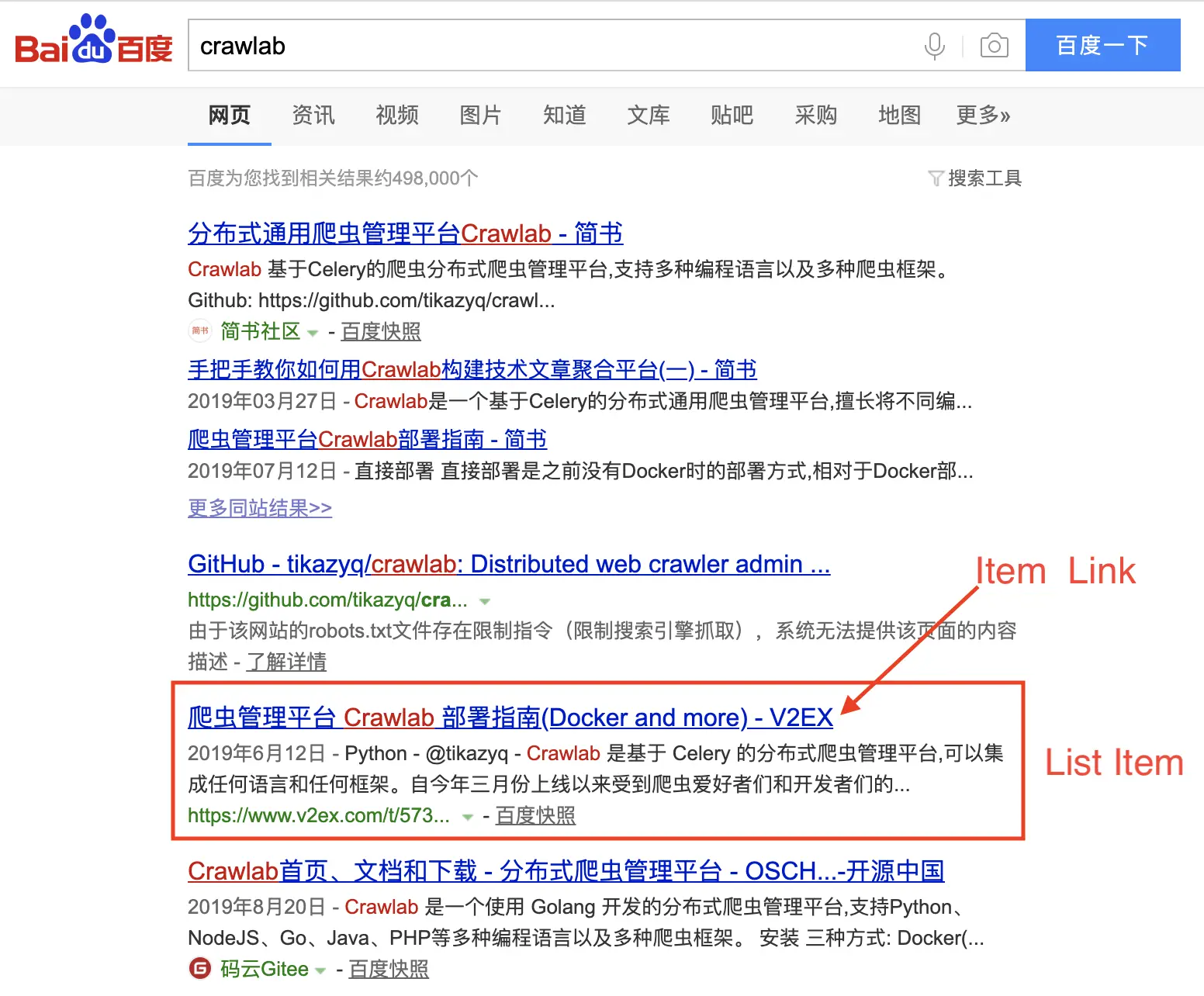Click the Baidu logo
The image size is (1204, 996).
pos(94,39)
